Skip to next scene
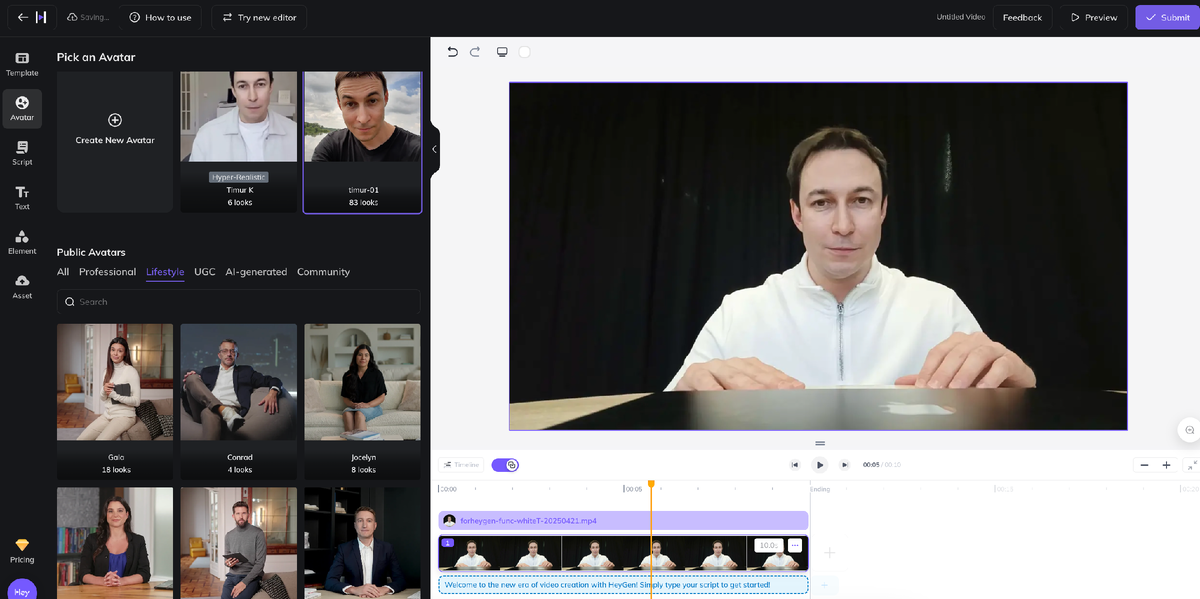The image size is (1200, 599). click(844, 465)
